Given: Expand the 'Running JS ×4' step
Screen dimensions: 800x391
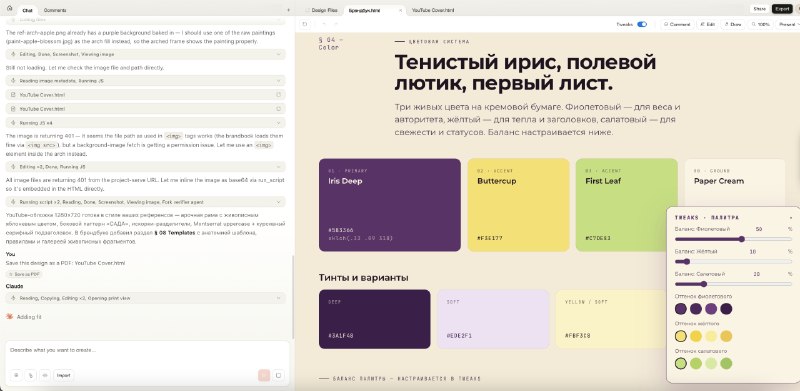Looking at the screenshot, I should coord(145,123).
